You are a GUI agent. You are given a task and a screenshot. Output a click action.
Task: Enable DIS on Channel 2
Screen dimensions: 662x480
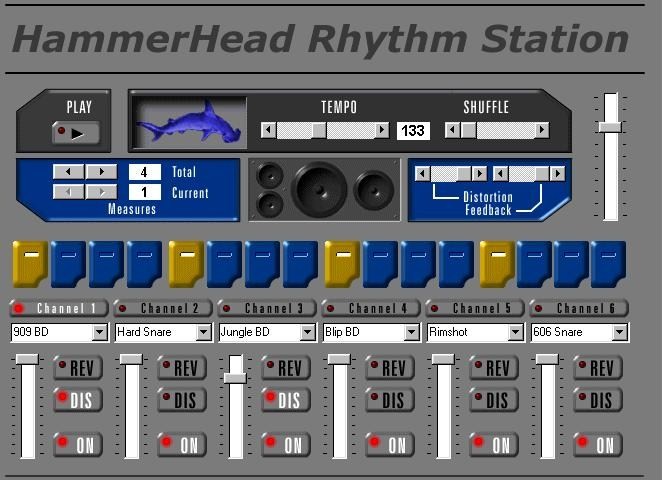coord(182,399)
